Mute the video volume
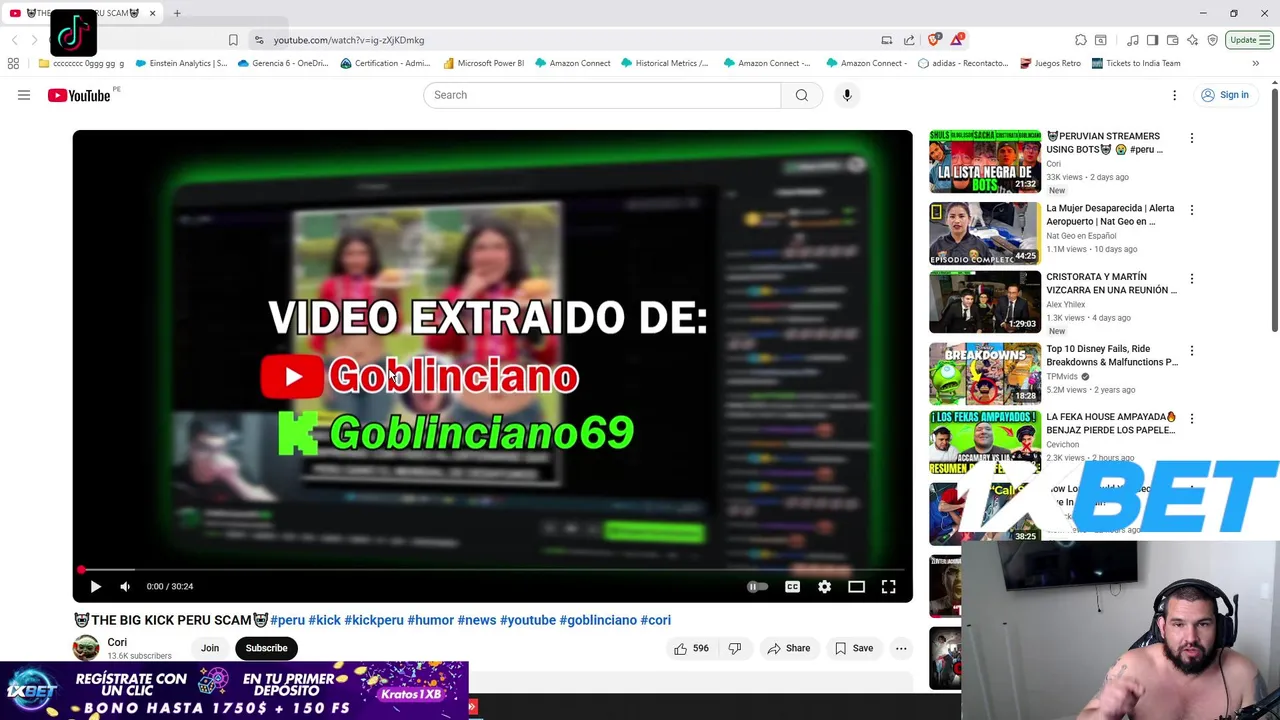Screen dimensions: 1280x720 [x=125, y=587]
